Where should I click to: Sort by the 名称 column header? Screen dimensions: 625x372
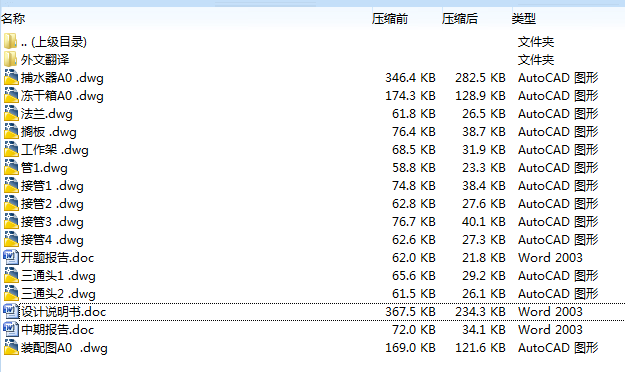point(13,18)
